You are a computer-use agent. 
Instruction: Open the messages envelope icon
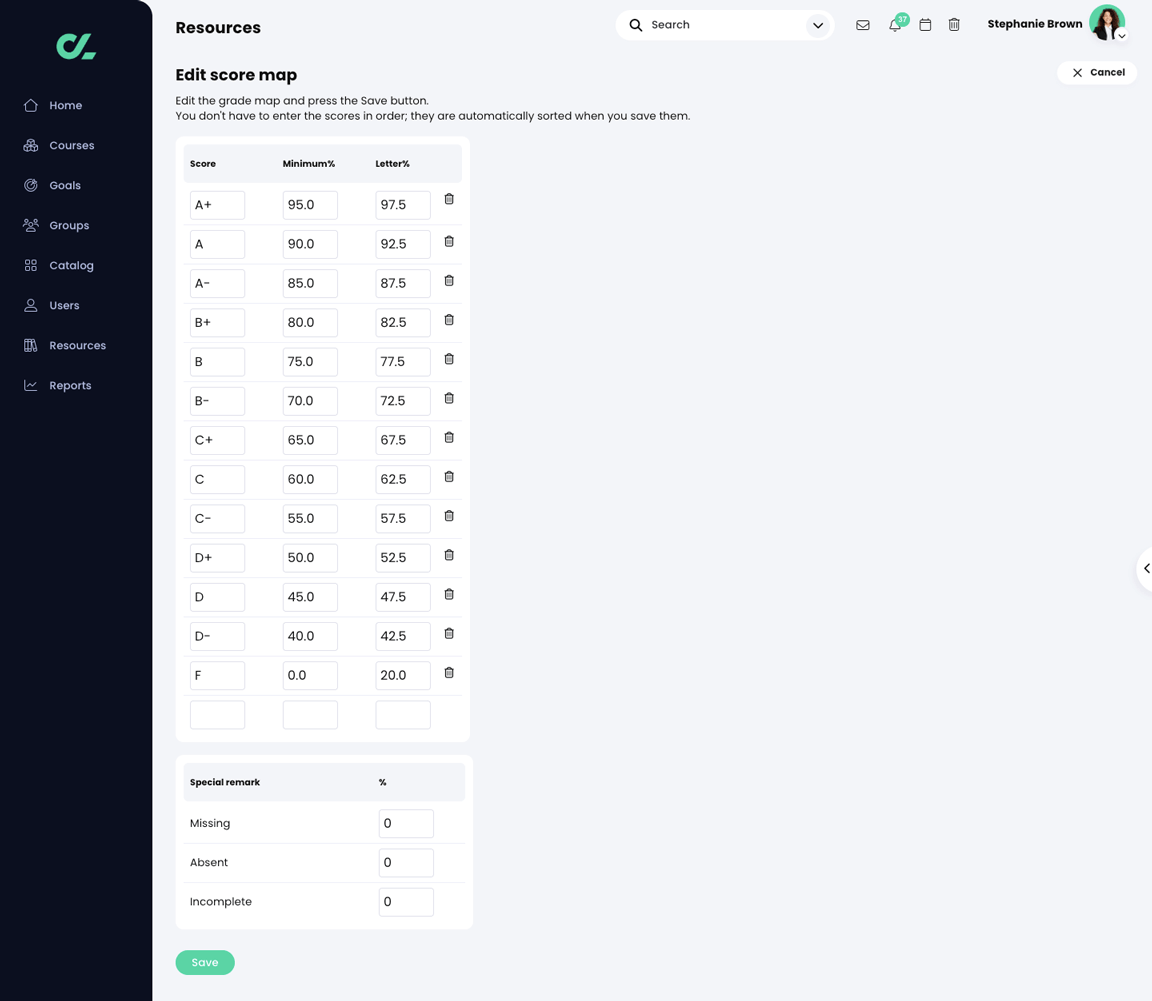(x=863, y=25)
